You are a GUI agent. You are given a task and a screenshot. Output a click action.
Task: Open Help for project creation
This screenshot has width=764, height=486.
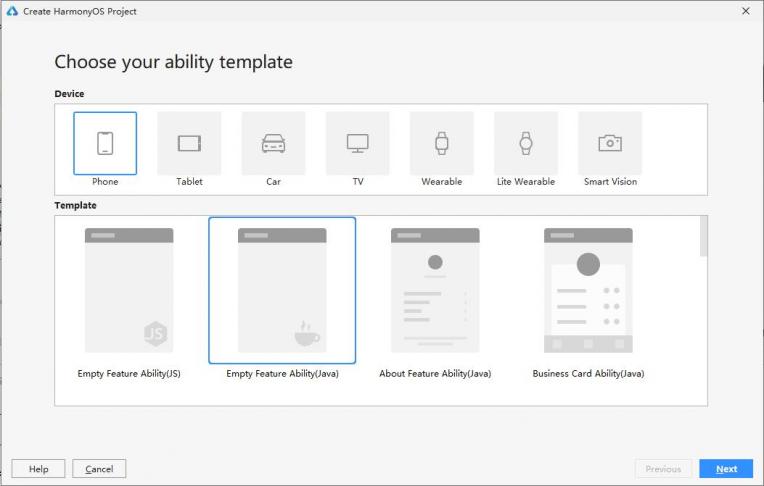point(38,468)
